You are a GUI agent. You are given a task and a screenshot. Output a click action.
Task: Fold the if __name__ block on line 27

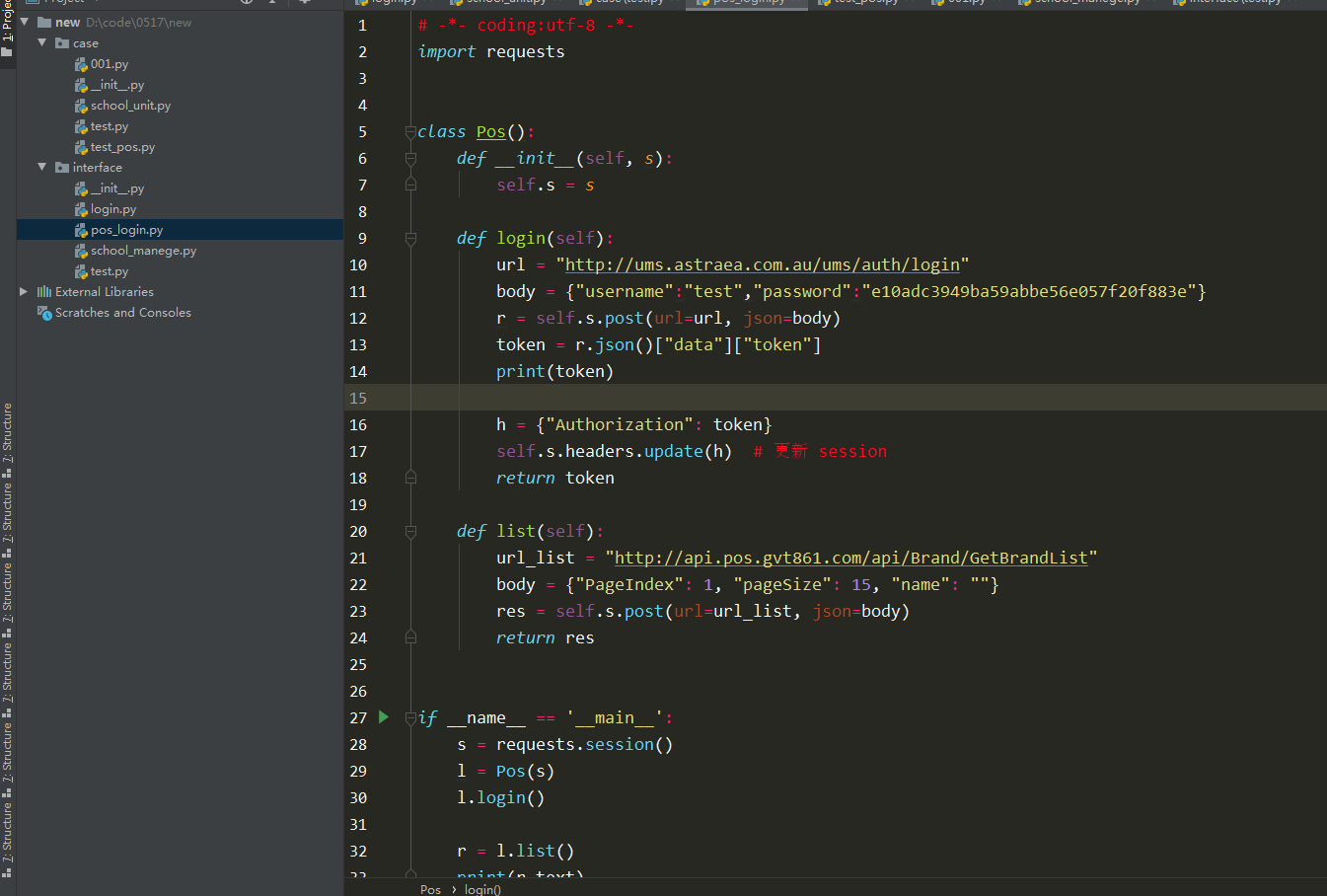410,718
